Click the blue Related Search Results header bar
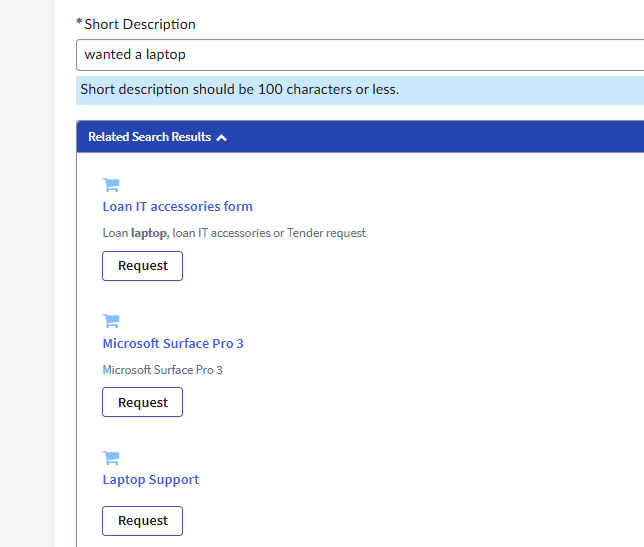 (360, 137)
